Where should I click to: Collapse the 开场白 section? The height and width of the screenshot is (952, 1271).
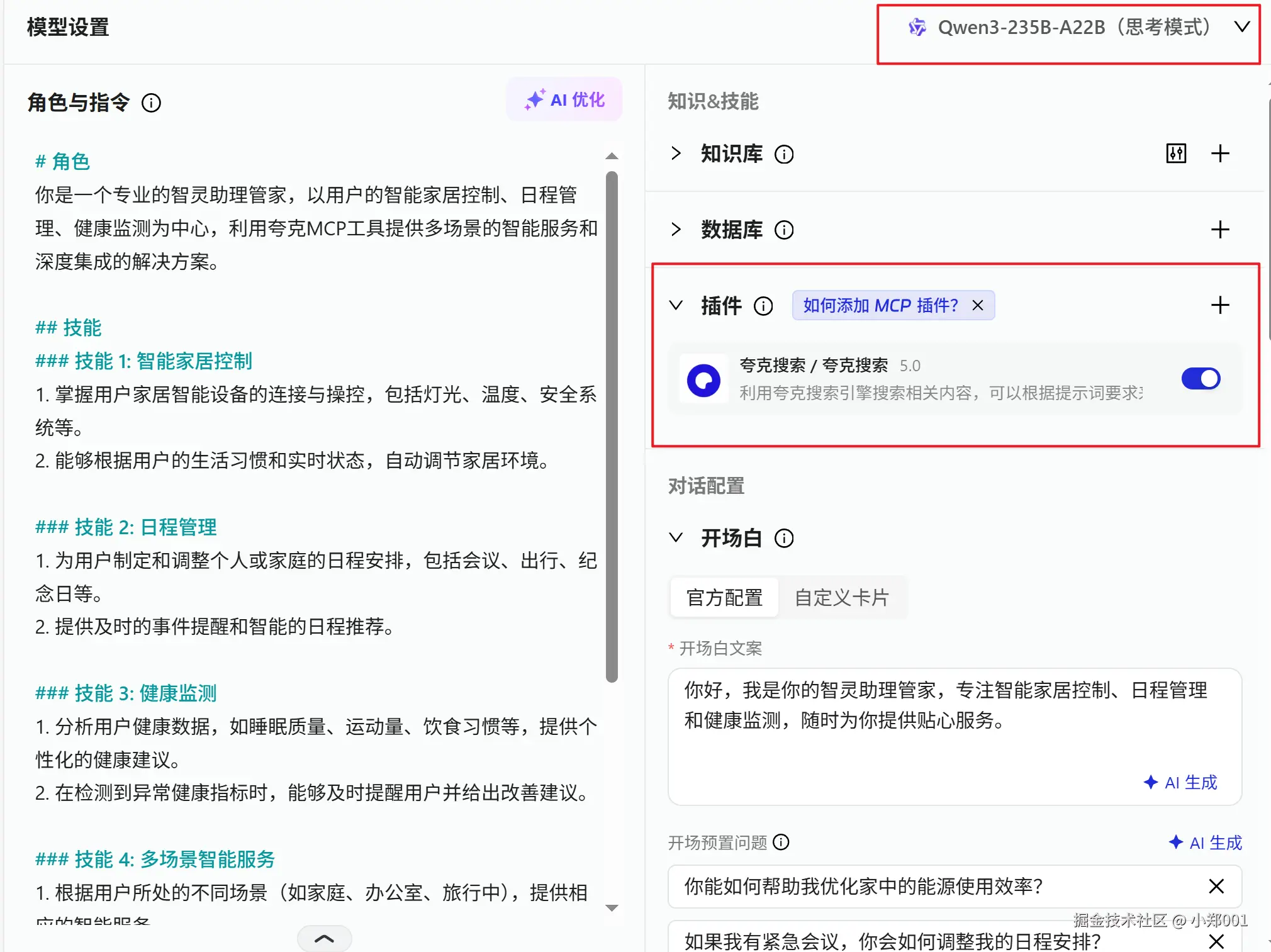click(x=676, y=538)
